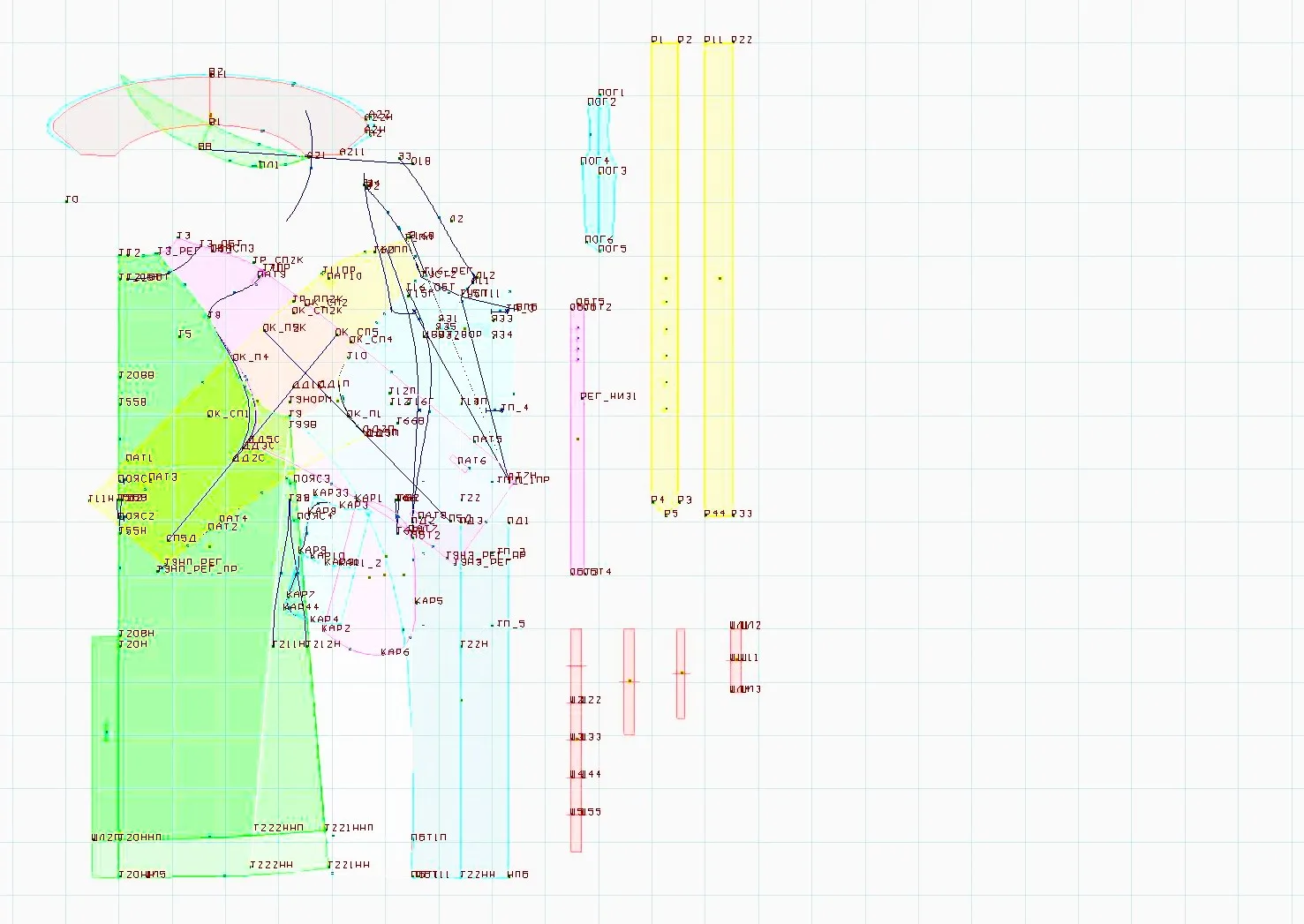
Task: Select point label Т8
Action: click(215, 315)
